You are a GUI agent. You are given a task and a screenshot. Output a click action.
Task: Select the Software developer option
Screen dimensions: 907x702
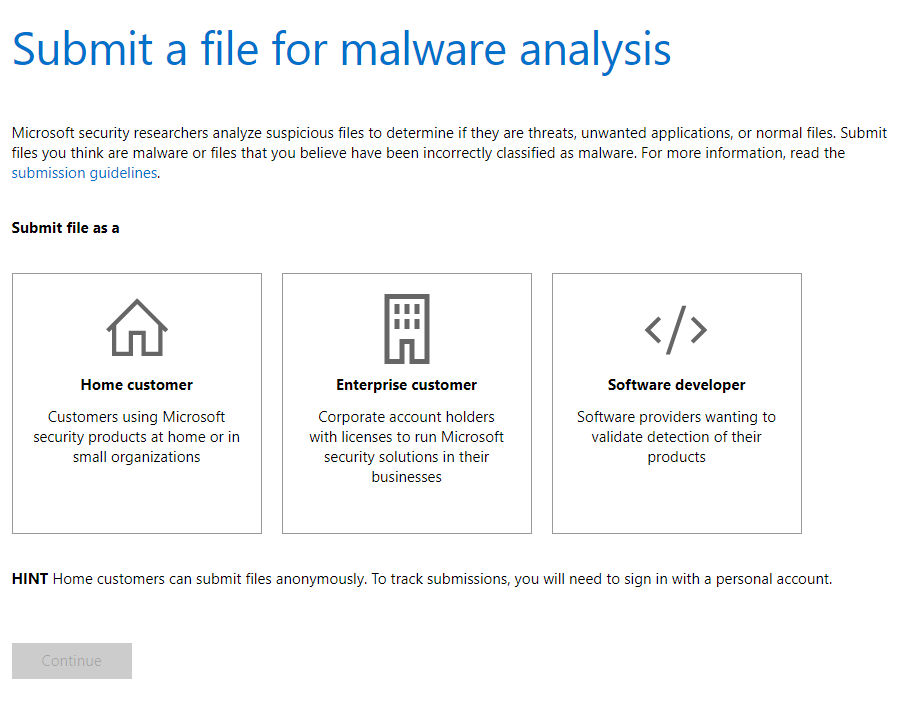676,403
